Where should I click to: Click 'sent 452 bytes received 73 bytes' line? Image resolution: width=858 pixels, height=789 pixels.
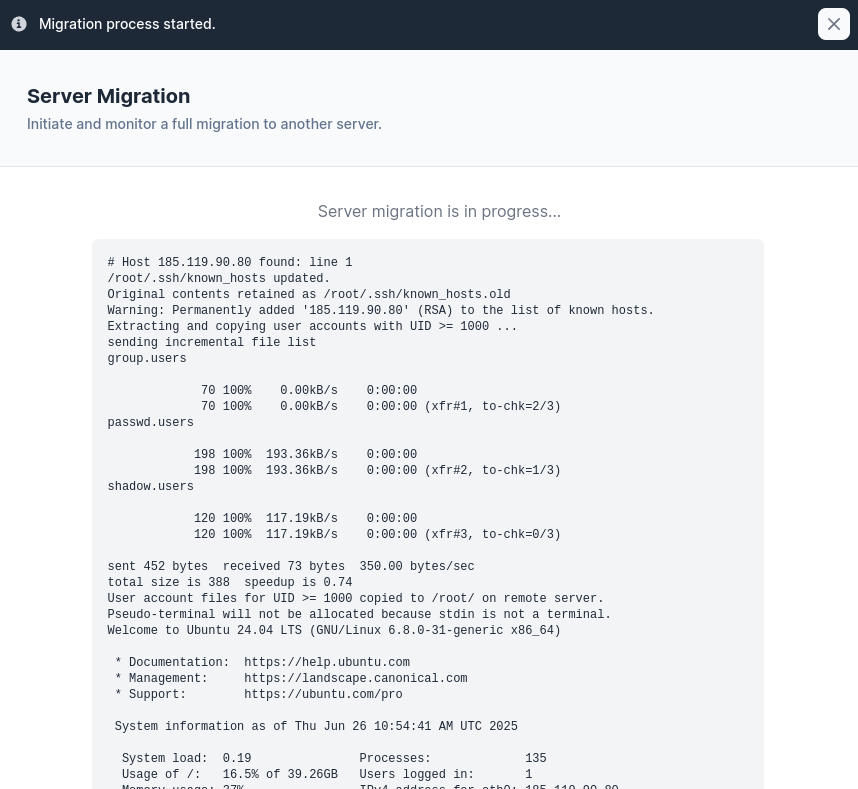click(x=291, y=566)
